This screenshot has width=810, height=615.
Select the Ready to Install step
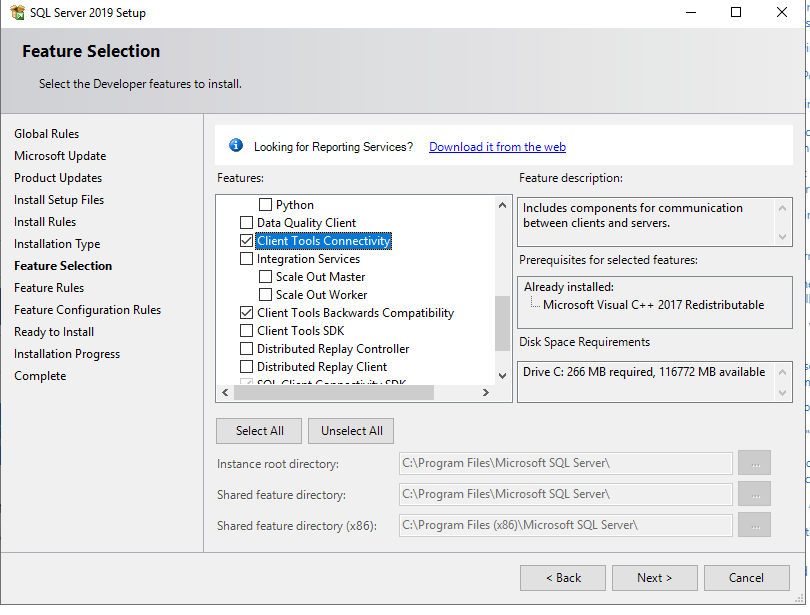coord(54,332)
